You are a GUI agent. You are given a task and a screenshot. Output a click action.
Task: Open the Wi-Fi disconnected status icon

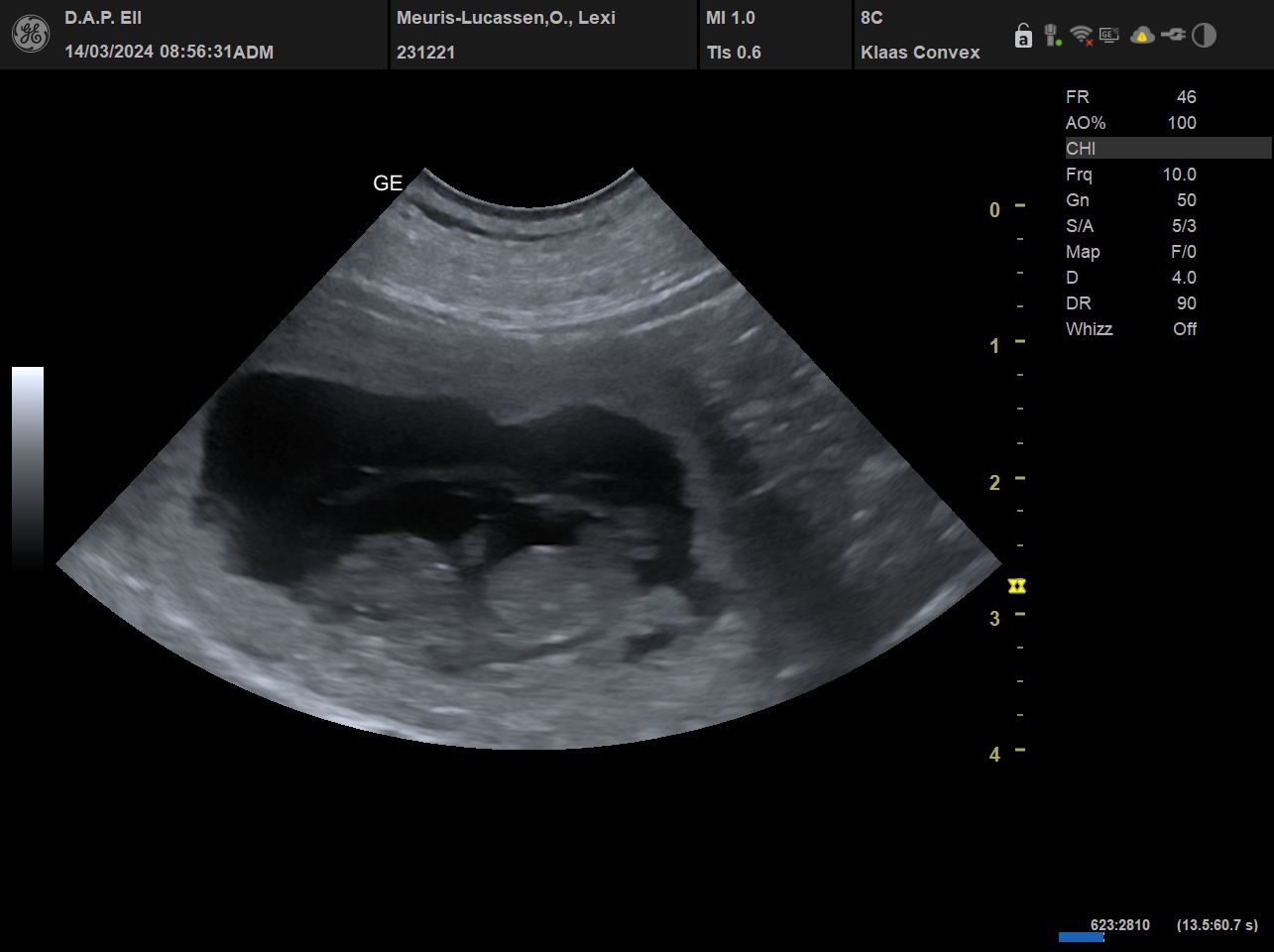pyautogui.click(x=1082, y=36)
